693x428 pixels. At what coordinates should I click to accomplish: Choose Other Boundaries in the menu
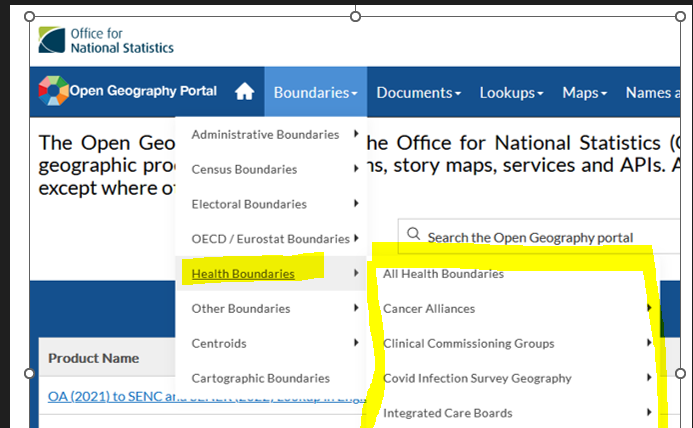(x=241, y=308)
